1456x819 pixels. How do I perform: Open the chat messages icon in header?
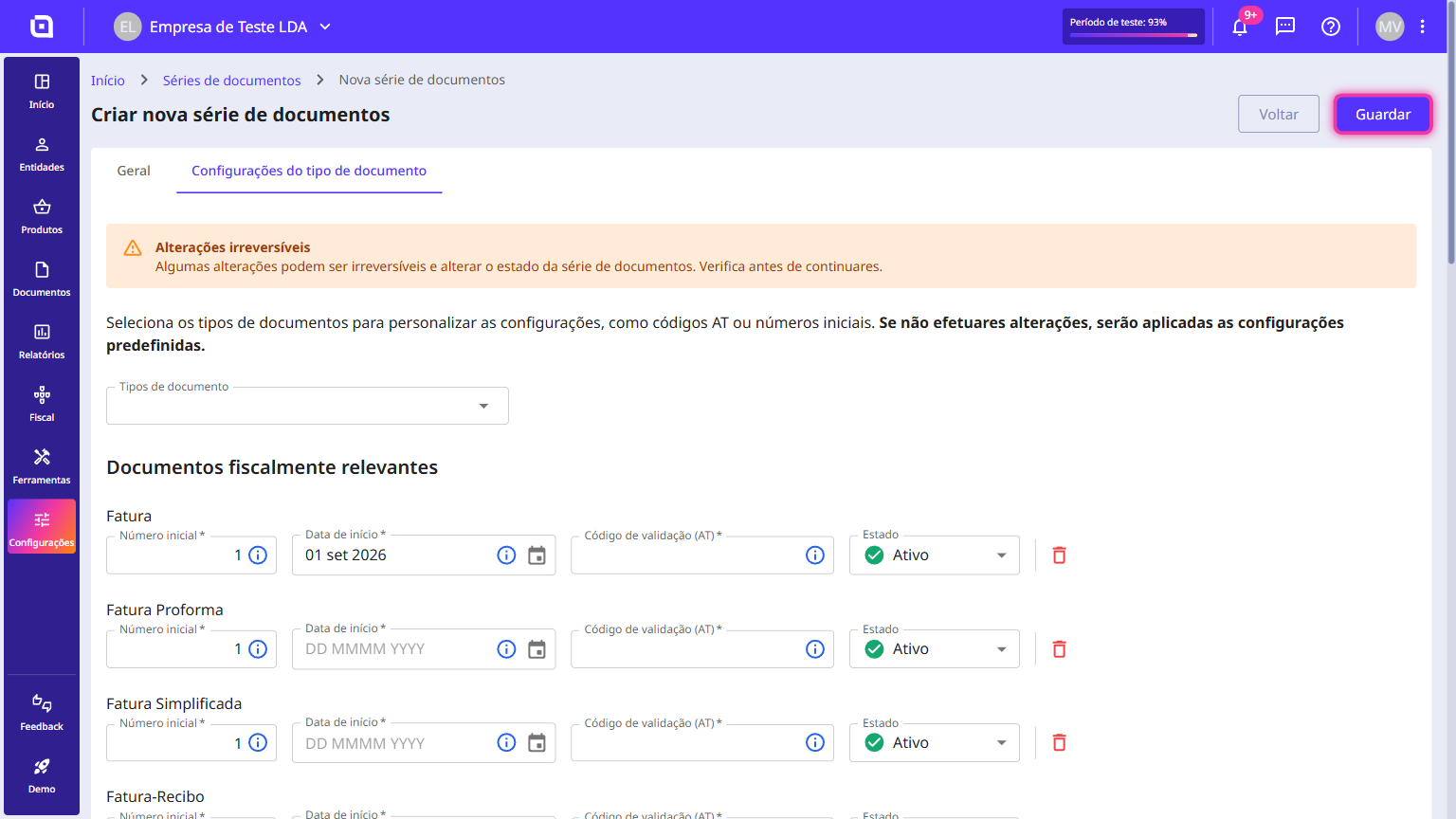pyautogui.click(x=1285, y=27)
